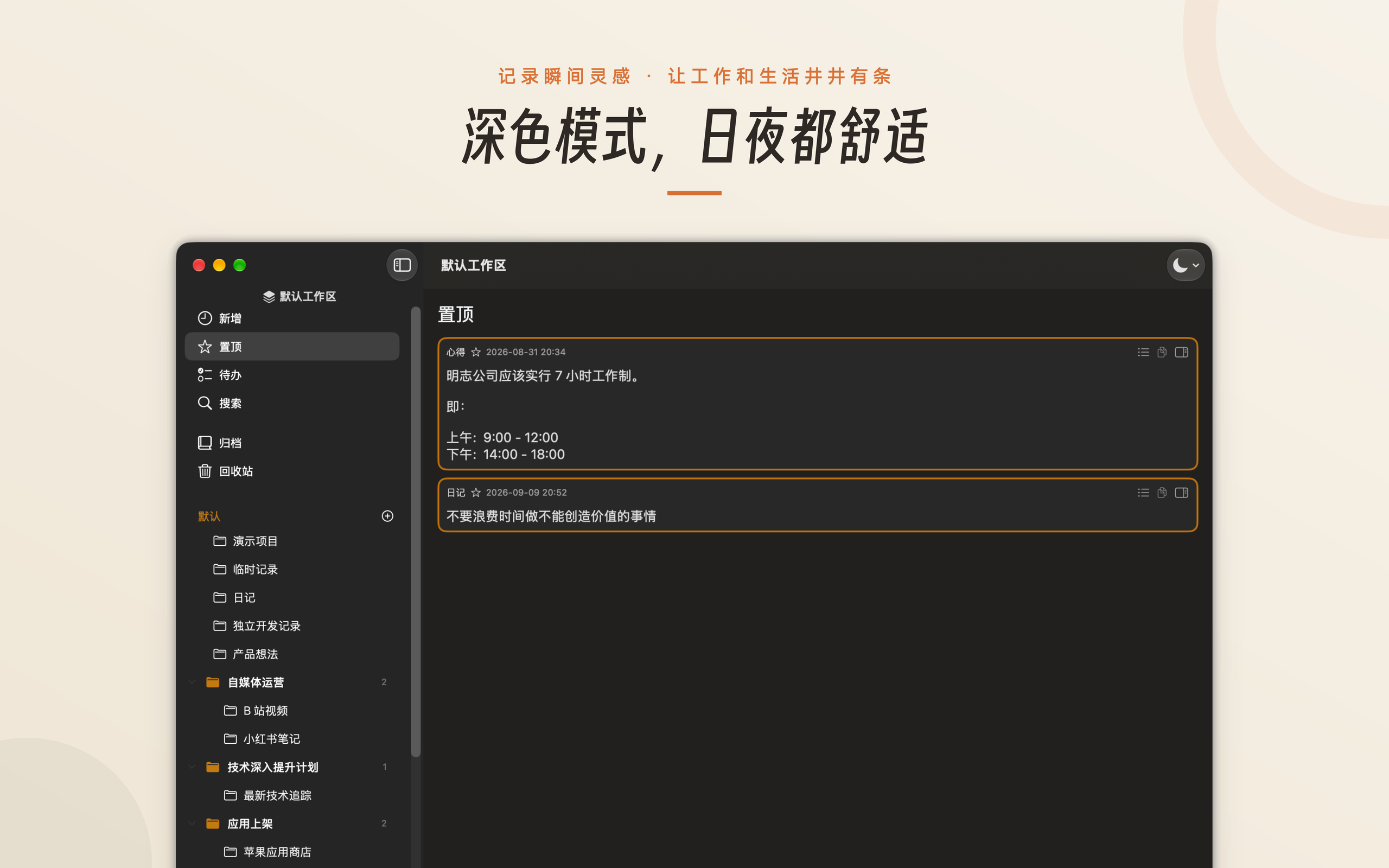The image size is (1389, 868).
Task: Click the 心得 tag on first note
Action: click(456, 352)
